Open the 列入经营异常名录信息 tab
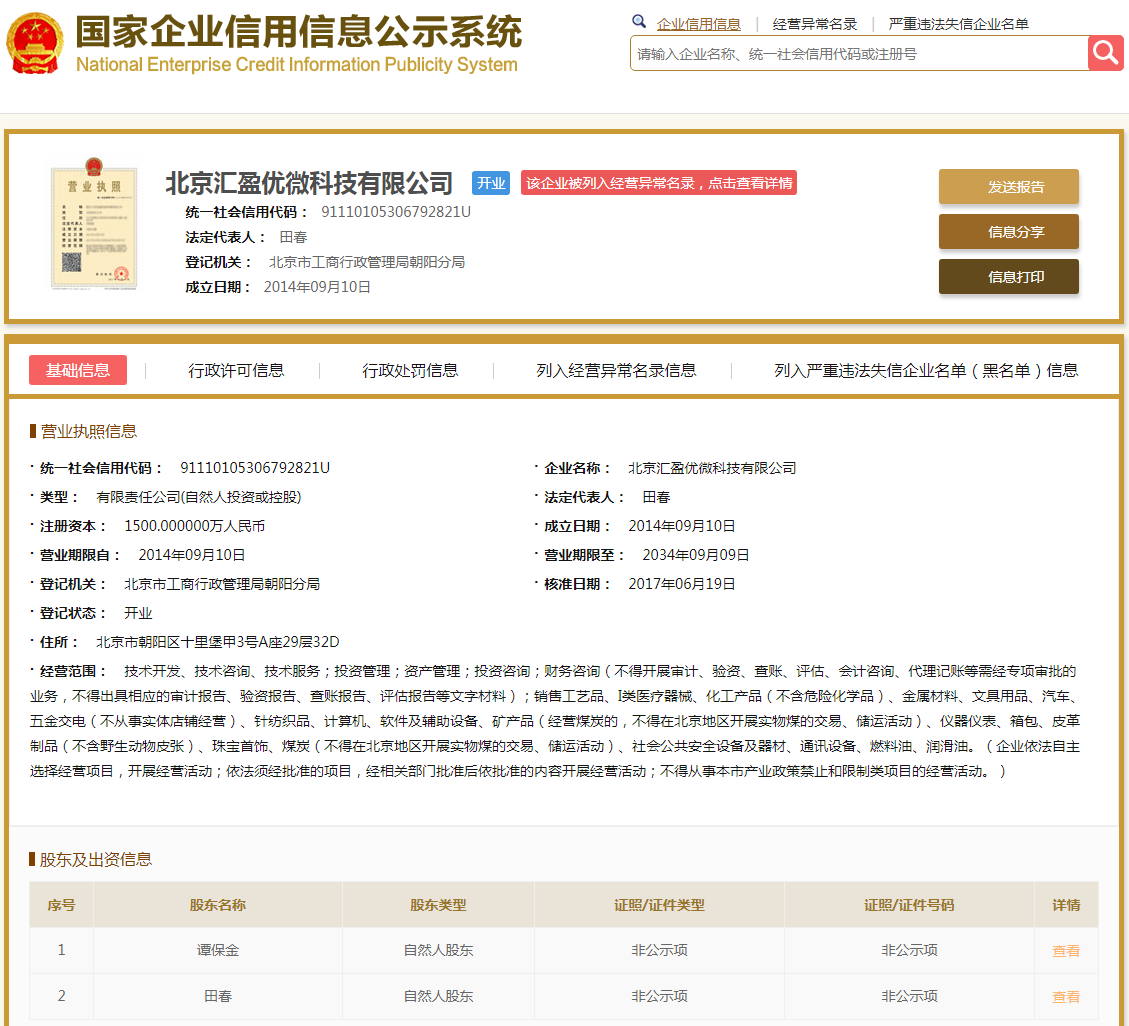Image resolution: width=1129 pixels, height=1026 pixels. click(616, 370)
